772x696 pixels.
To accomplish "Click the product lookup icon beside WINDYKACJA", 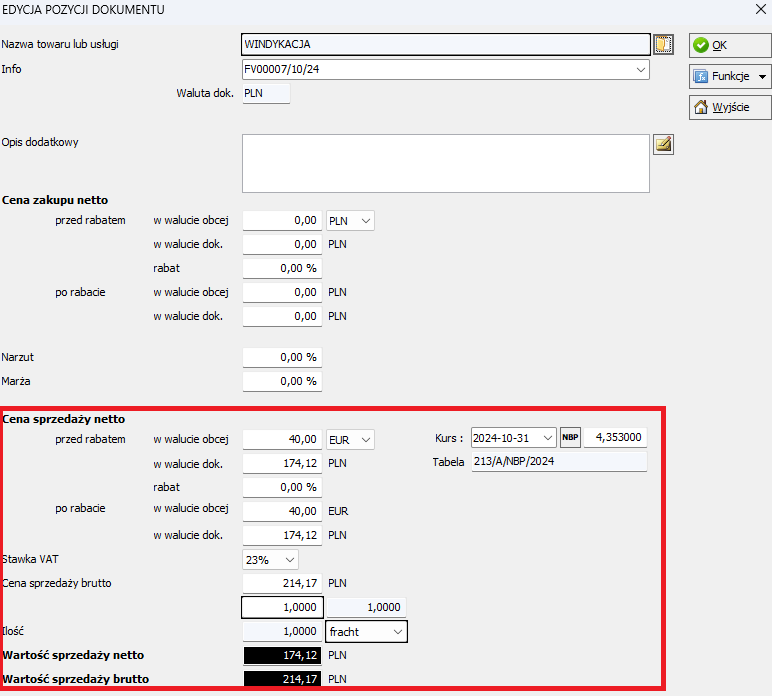I will click(x=664, y=44).
